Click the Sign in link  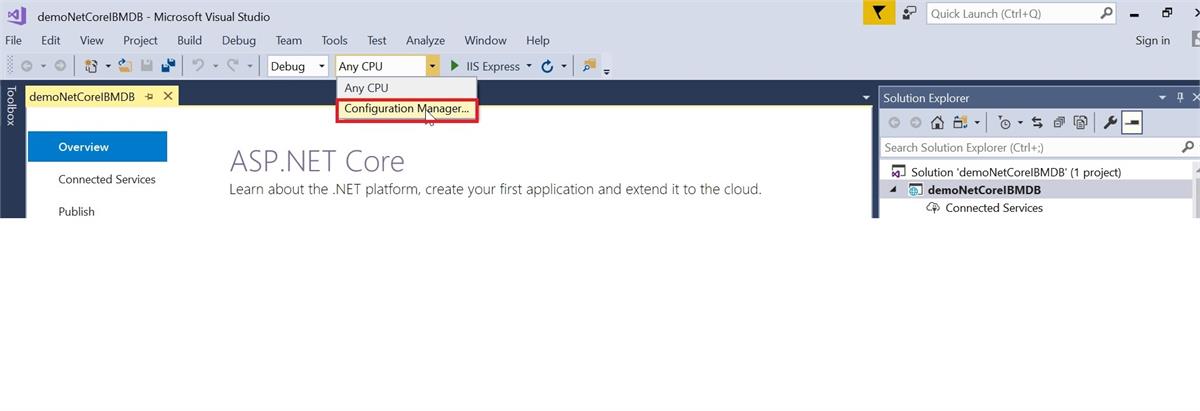click(x=1153, y=40)
